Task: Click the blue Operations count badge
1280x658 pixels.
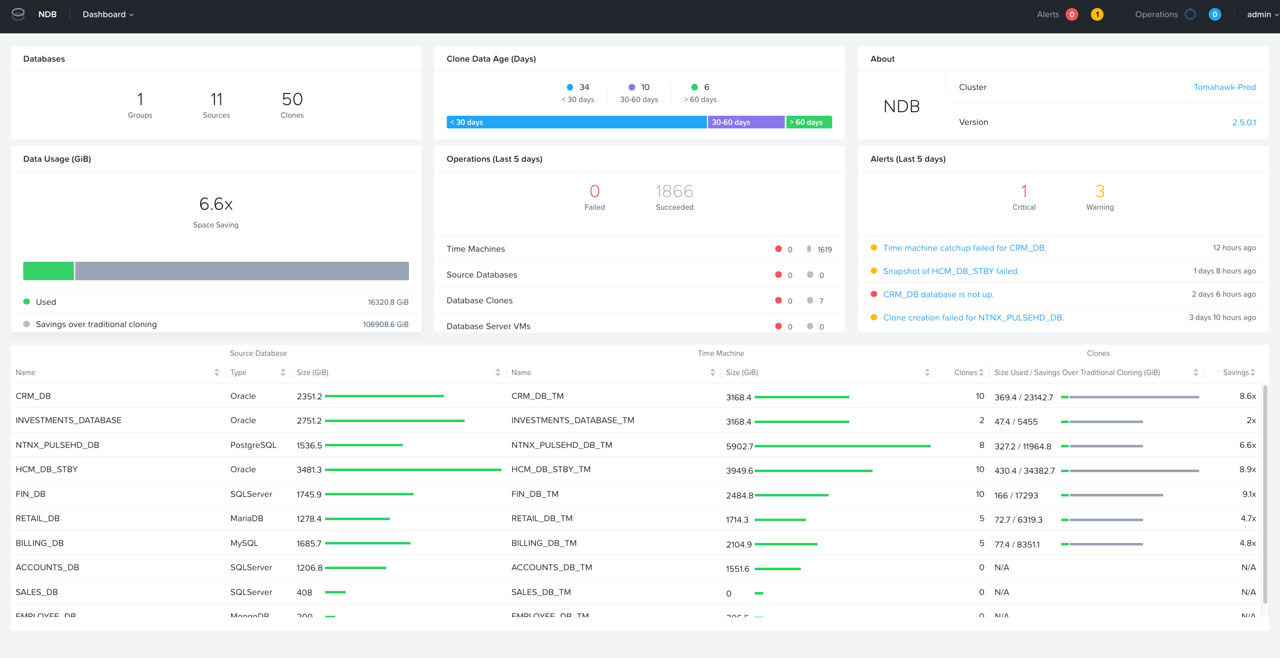Action: pyautogui.click(x=1214, y=15)
